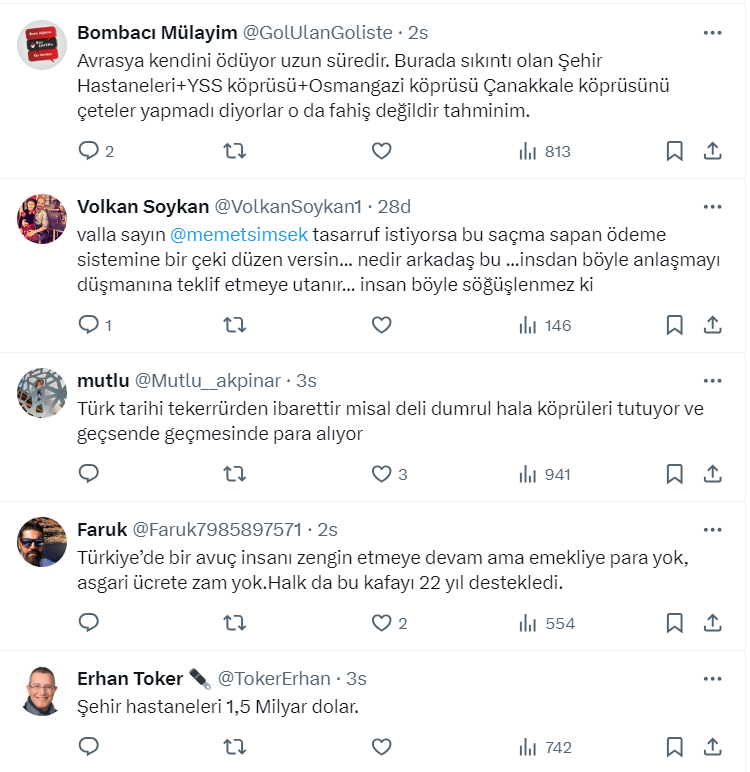Image resolution: width=750 pixels, height=772 pixels.
Task: Share Bombacı Mülayim's tweet
Action: (713, 151)
